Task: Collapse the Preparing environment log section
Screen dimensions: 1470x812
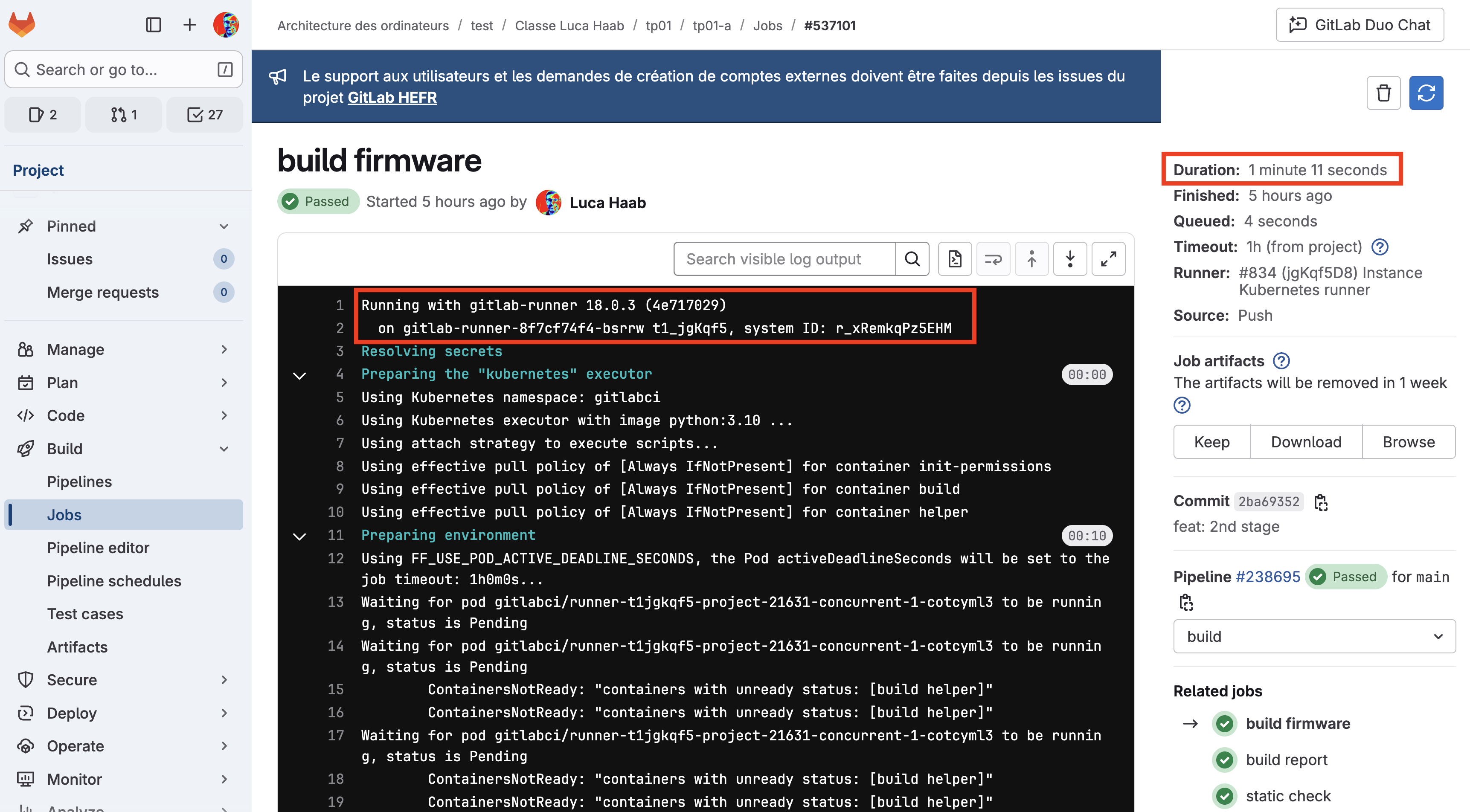Action: [299, 536]
